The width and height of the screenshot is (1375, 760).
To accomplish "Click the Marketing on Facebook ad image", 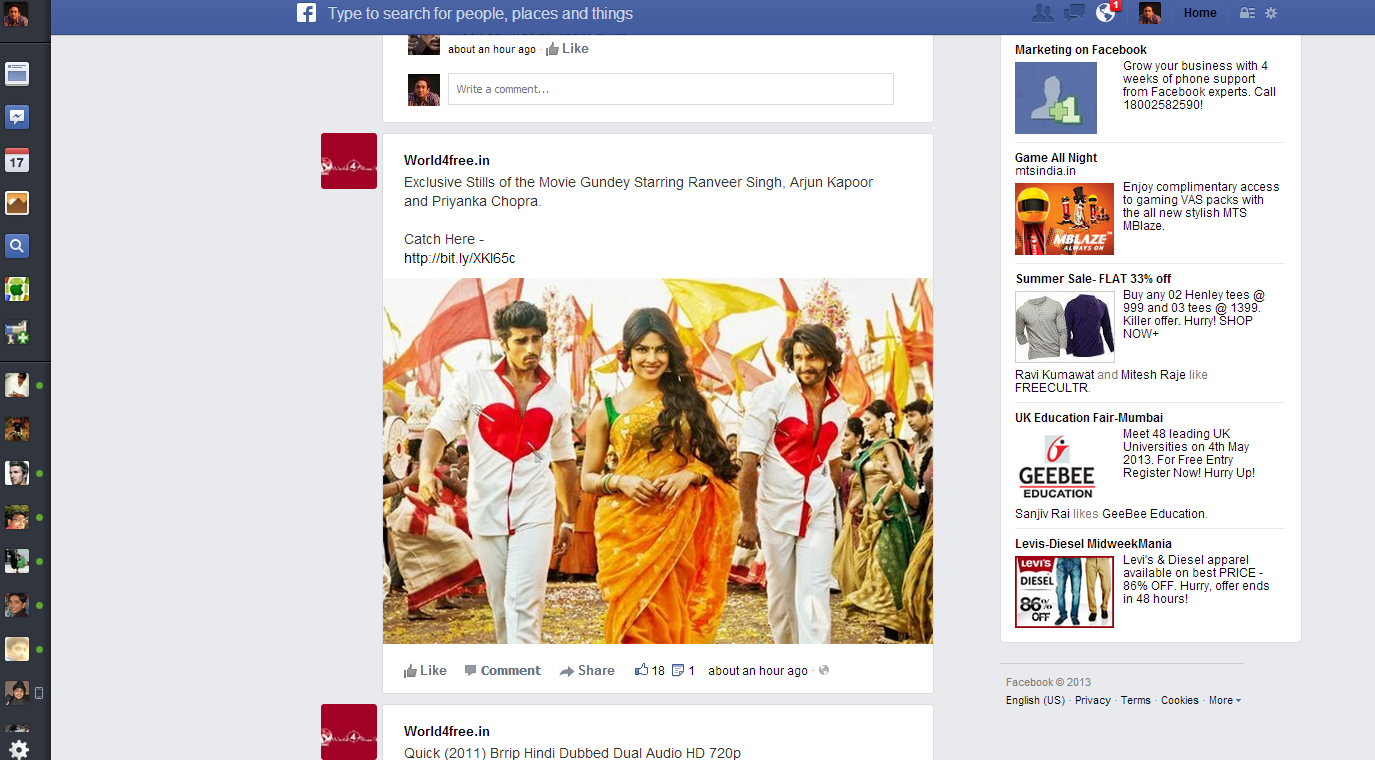I will (1056, 98).
